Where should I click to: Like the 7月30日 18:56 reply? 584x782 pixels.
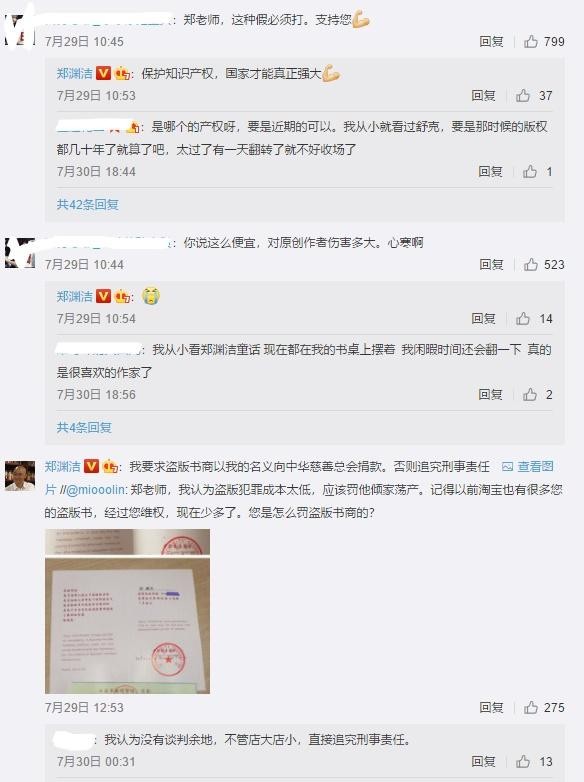click(x=530, y=394)
